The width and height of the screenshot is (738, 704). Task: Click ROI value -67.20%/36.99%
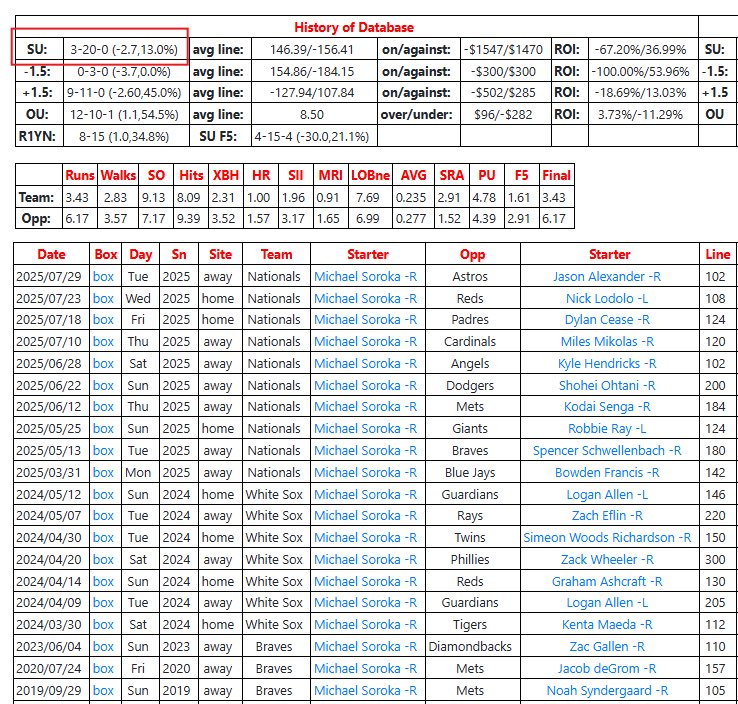[640, 49]
